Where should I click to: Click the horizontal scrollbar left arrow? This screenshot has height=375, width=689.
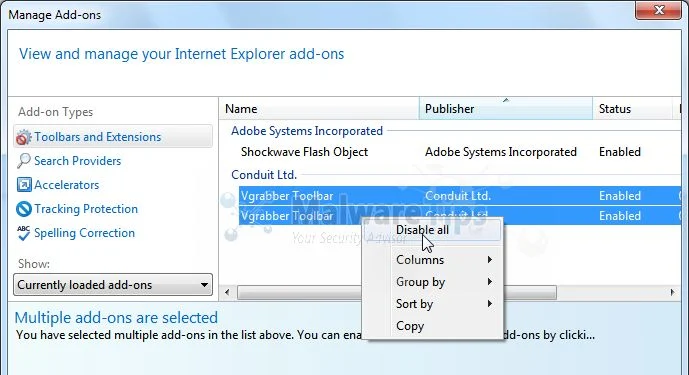[227, 292]
